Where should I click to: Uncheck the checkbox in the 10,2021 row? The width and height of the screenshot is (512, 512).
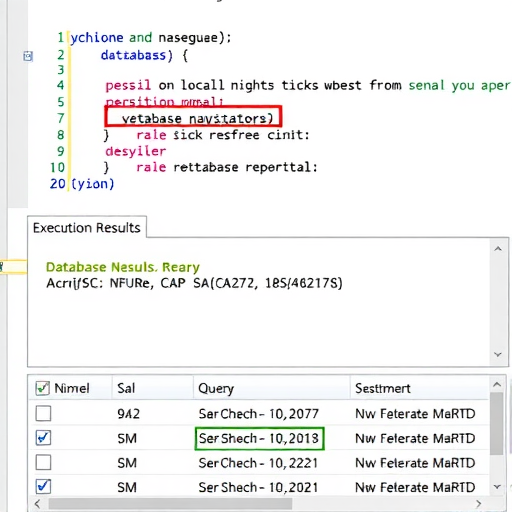43,487
